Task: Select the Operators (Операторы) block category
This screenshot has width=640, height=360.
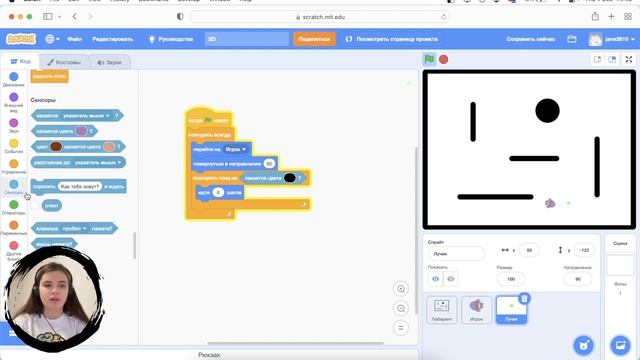Action: pyautogui.click(x=13, y=207)
